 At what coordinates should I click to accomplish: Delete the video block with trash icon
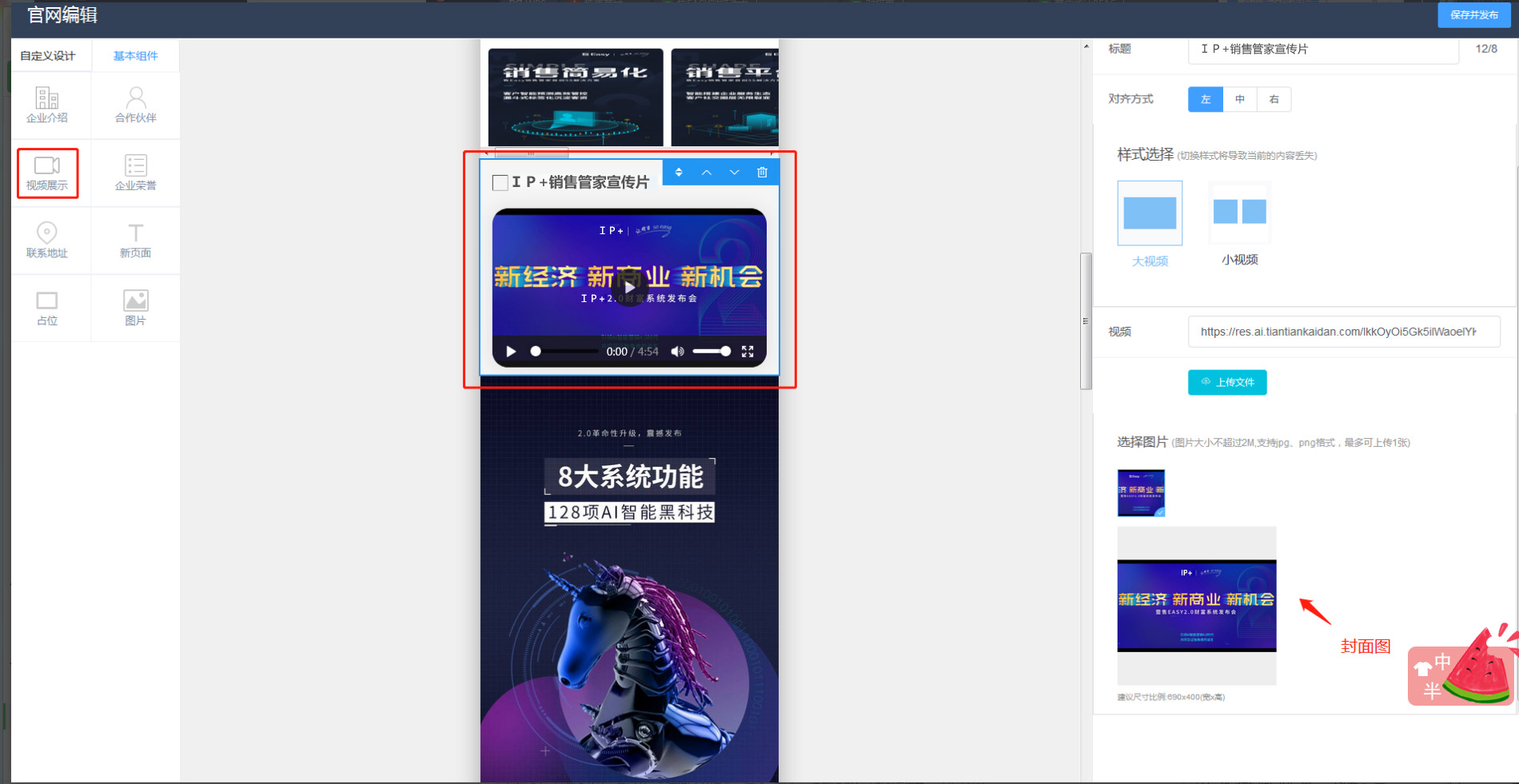[762, 173]
